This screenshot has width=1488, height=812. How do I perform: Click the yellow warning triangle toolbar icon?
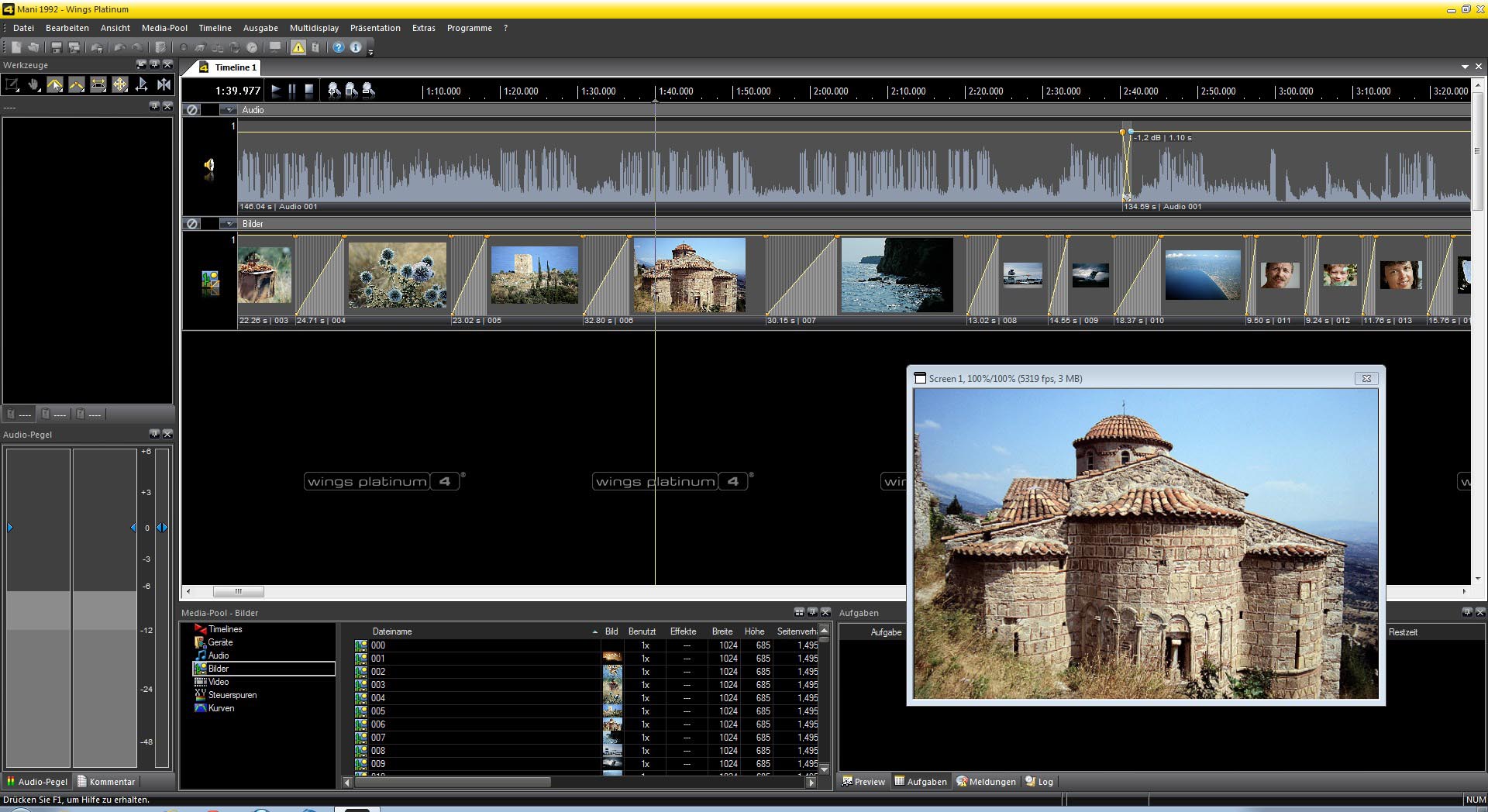click(298, 47)
